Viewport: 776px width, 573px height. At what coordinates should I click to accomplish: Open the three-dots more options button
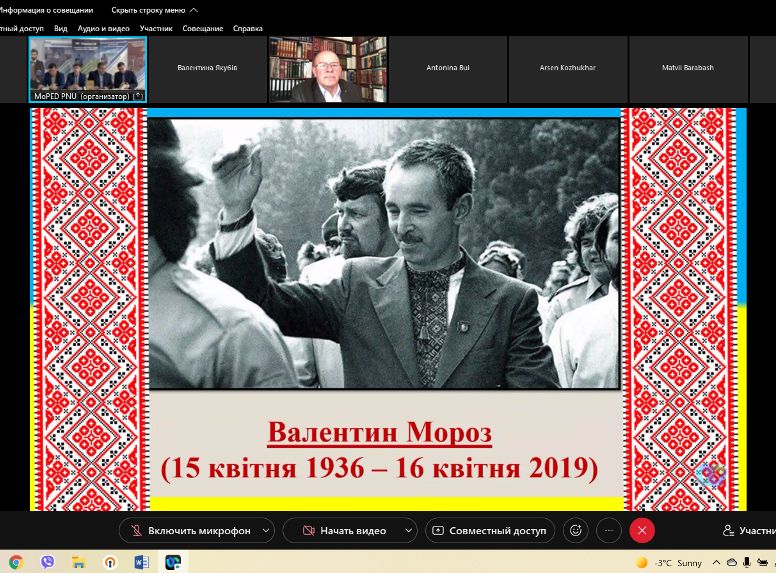[608, 530]
